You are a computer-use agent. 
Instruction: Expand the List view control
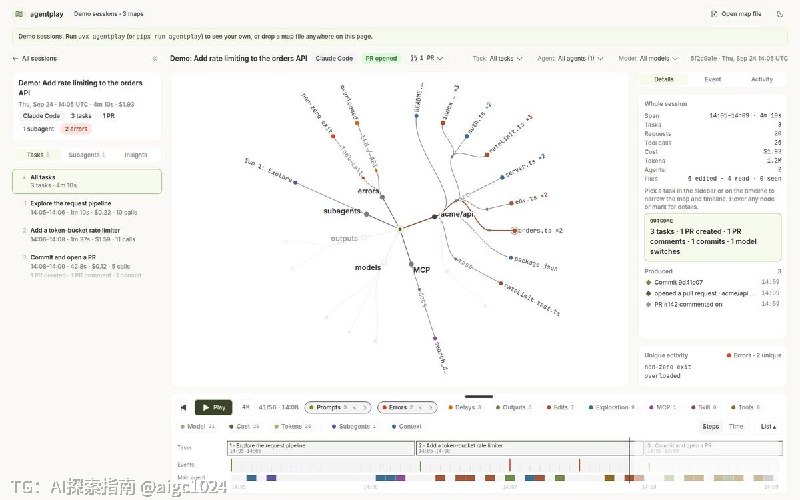click(768, 427)
